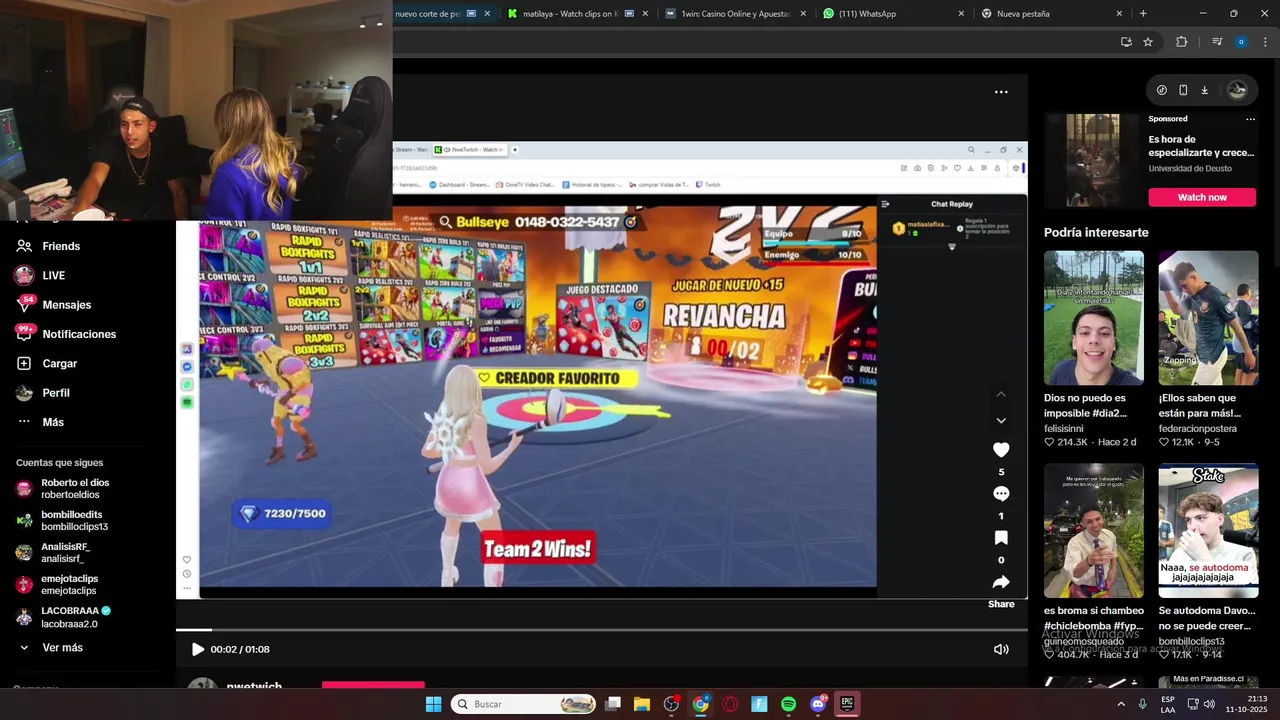Open the guineomosqueado suggested video thumbnail
Screen dimensions: 1280x720
[x=1094, y=531]
